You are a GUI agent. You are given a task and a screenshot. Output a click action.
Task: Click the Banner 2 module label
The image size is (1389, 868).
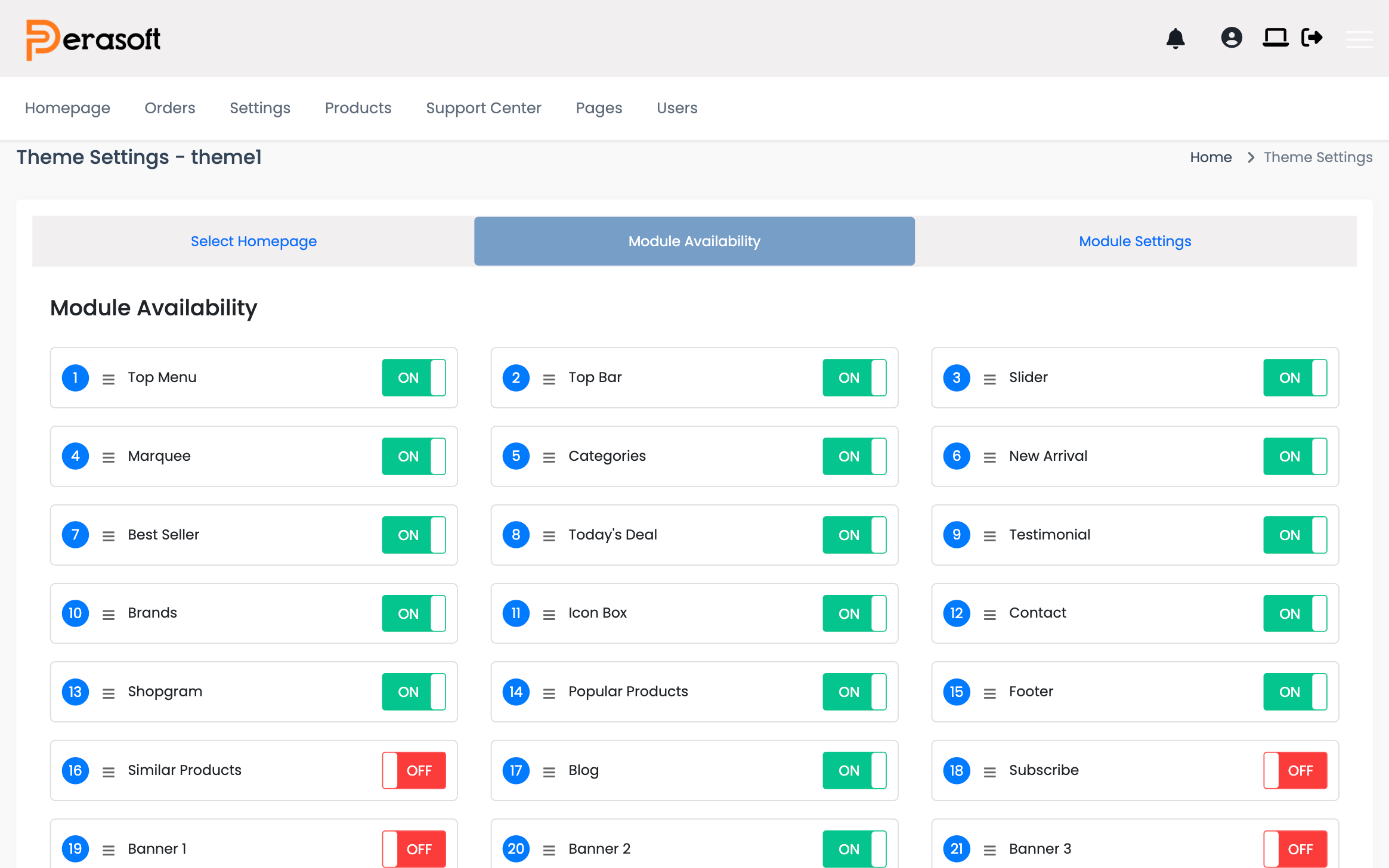pos(599,849)
